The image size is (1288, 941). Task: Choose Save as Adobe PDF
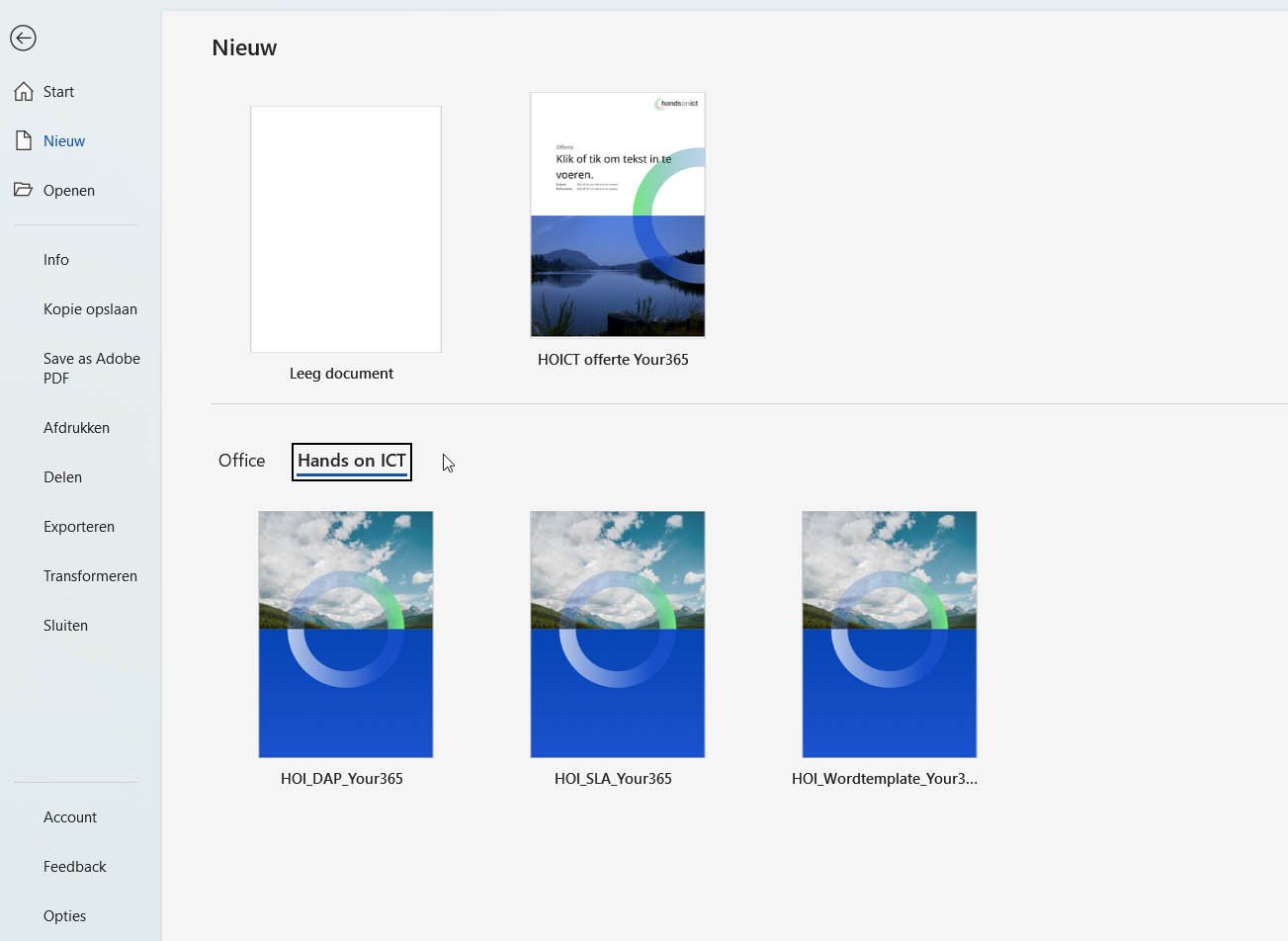[x=91, y=368]
